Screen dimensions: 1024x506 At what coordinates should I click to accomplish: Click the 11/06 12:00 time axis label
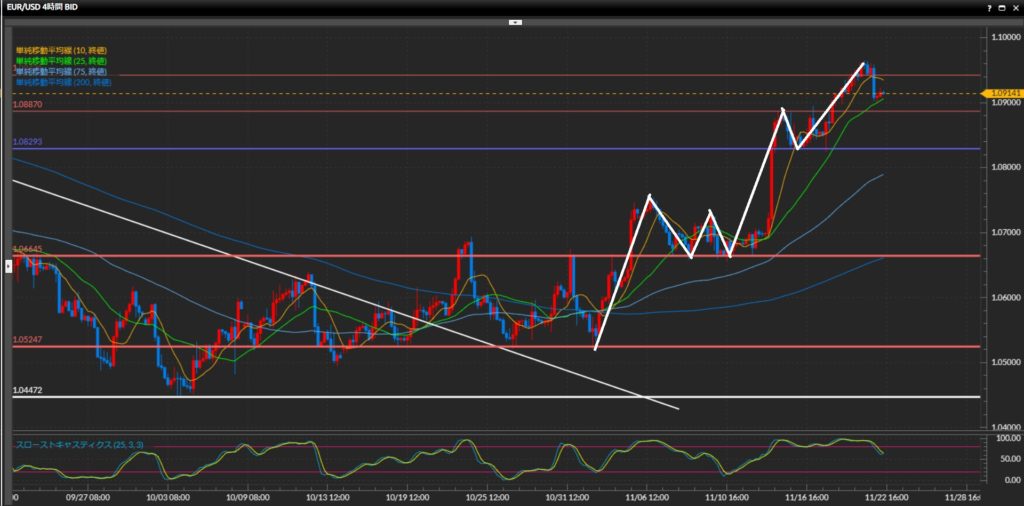pos(647,496)
